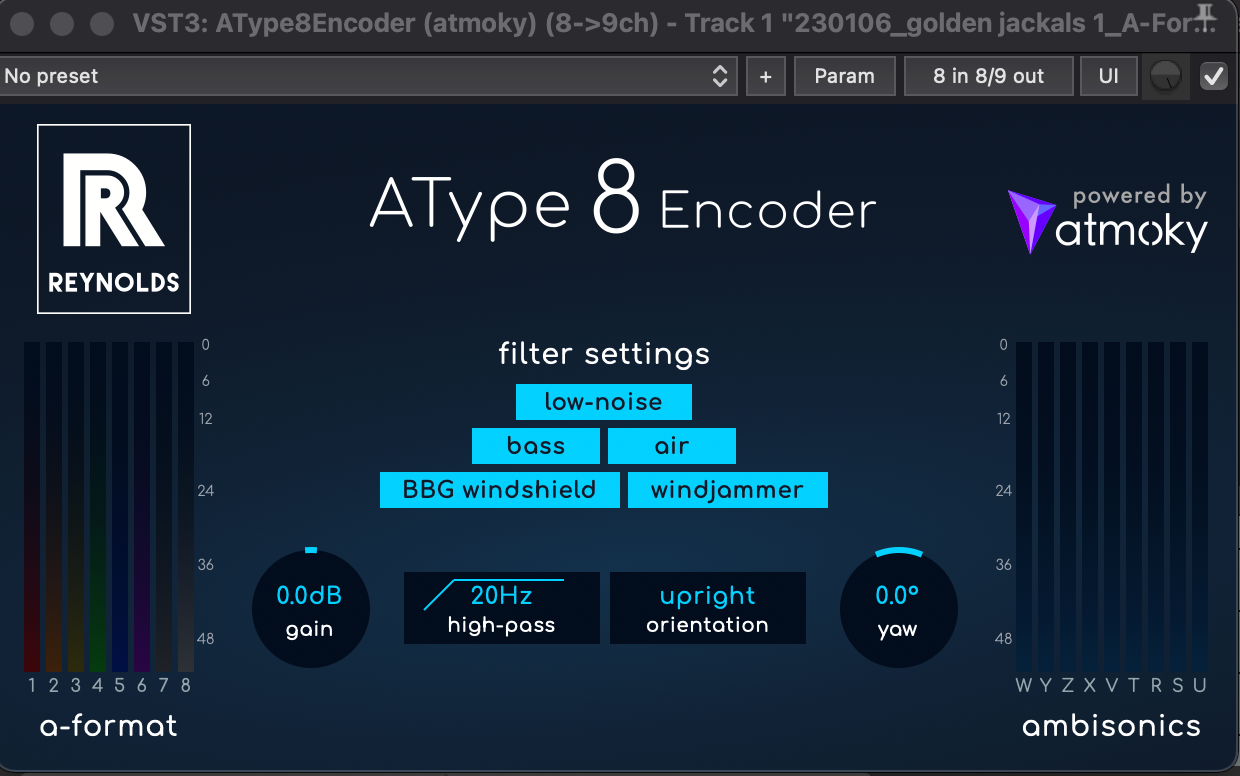Click the plus button beside preset box
Screen dimensions: 1240x776
(x=766, y=76)
